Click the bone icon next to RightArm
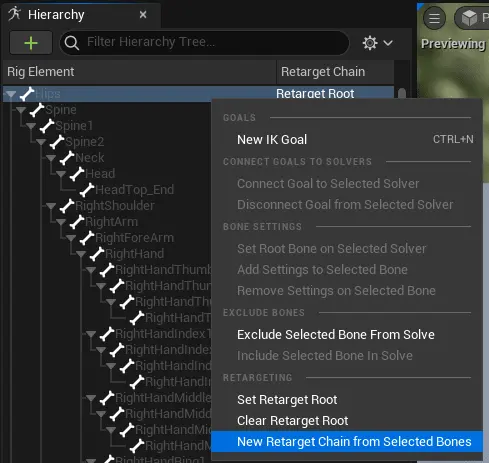This screenshot has width=489, height=463. (77, 222)
